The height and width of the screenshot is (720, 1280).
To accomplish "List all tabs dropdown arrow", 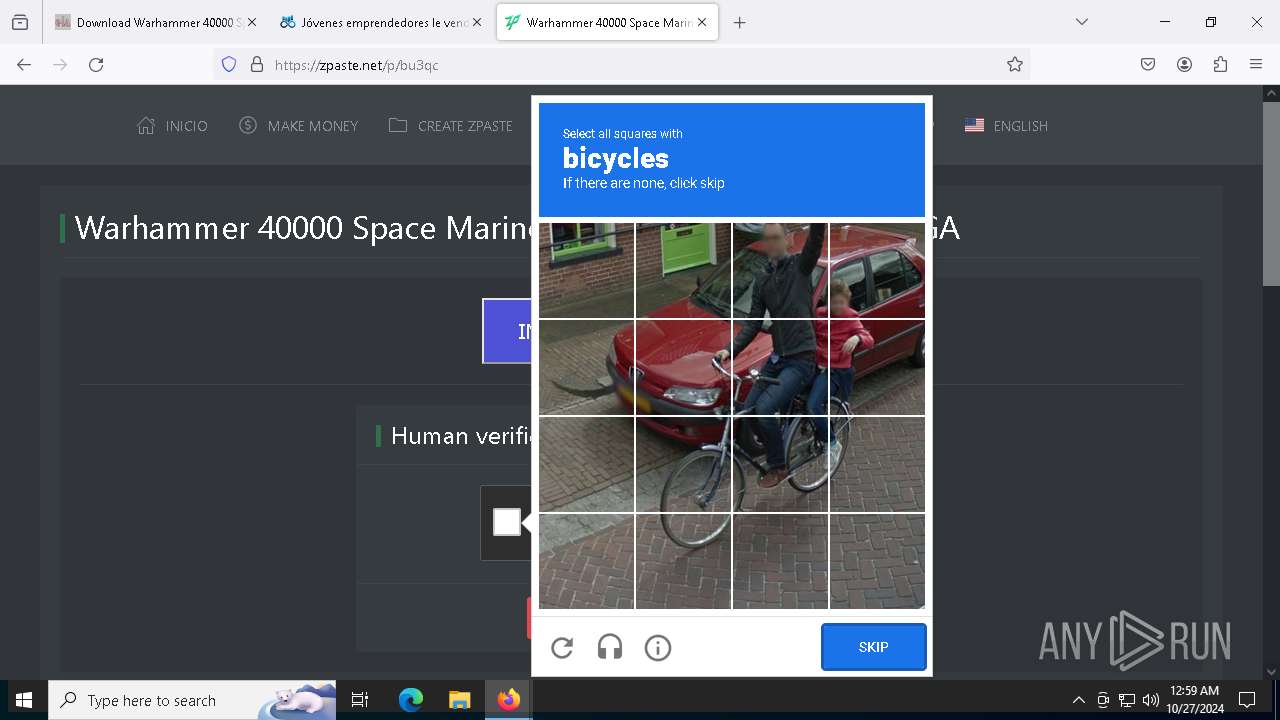I will point(1081,22).
